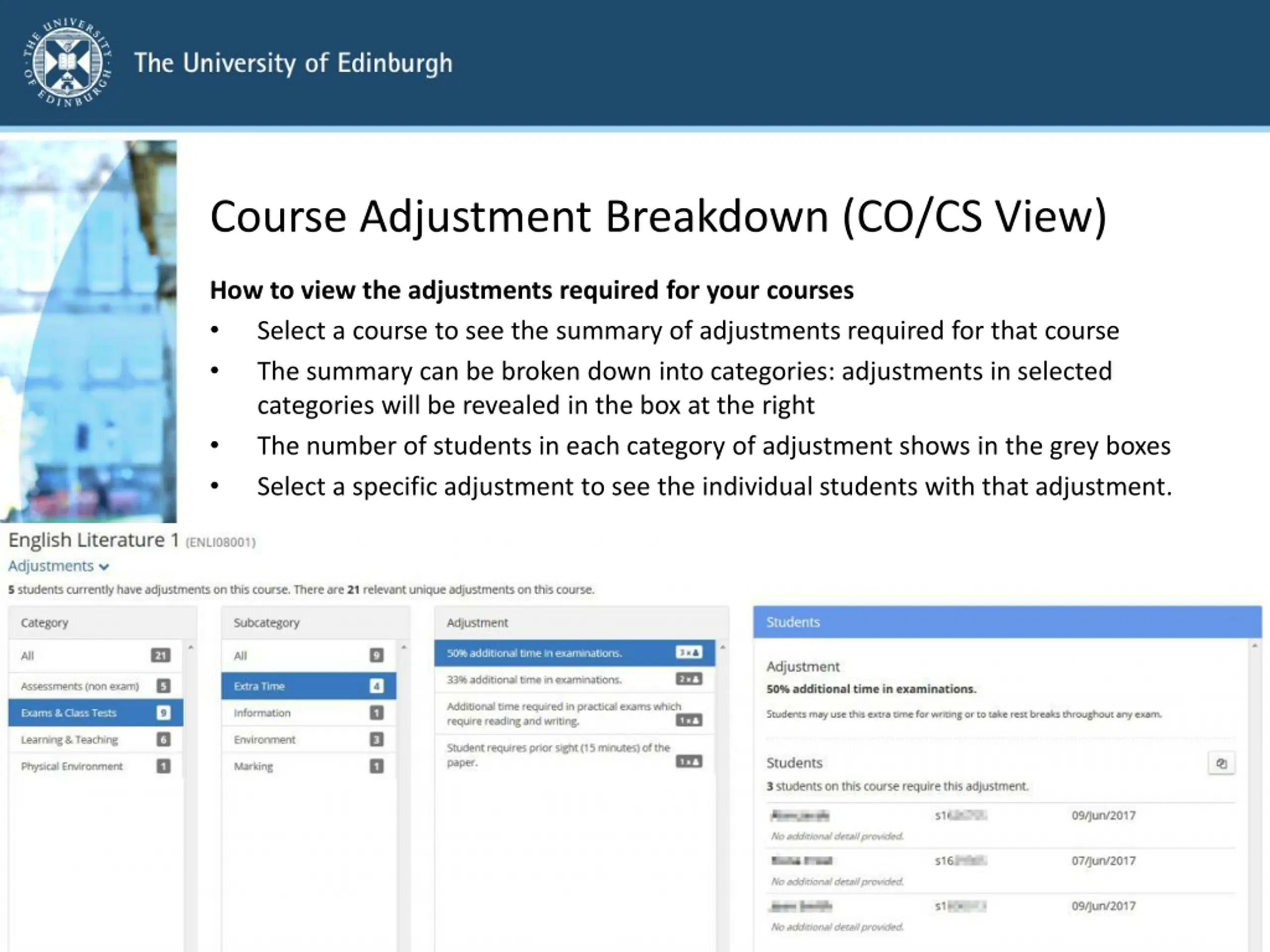Click the course code ENLI08001

(x=220, y=542)
